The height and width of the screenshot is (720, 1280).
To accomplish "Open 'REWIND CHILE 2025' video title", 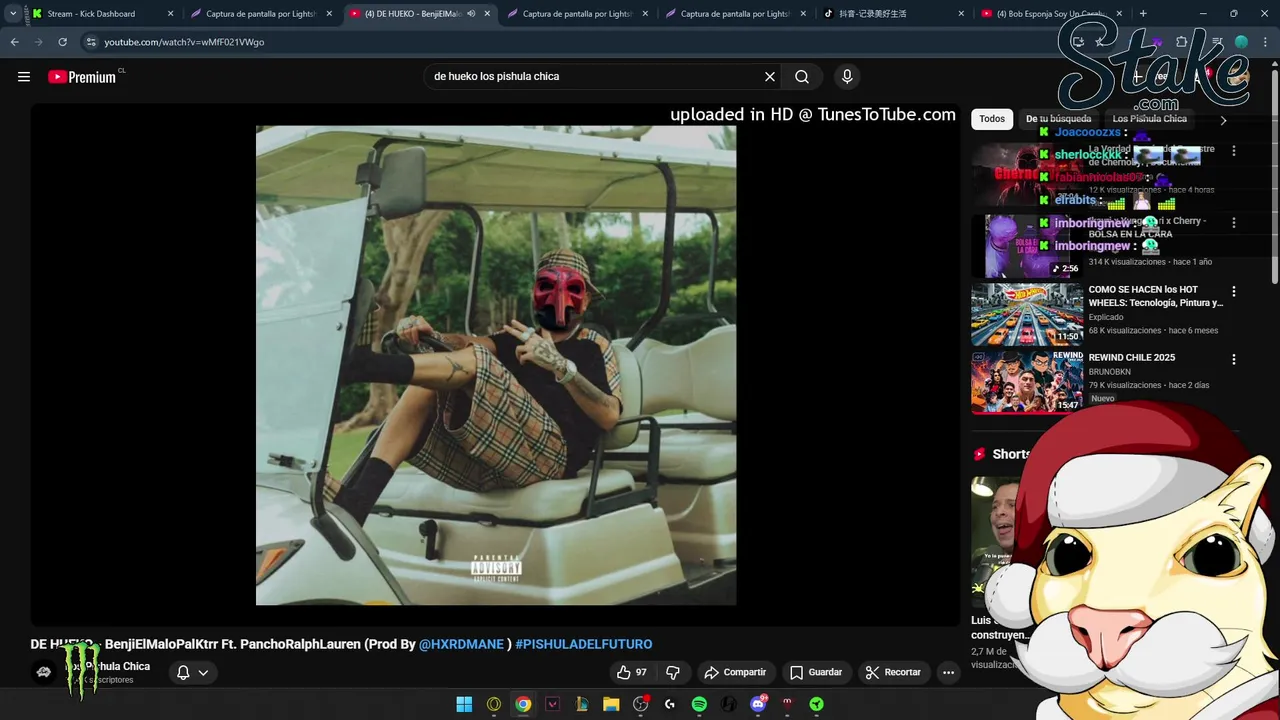I will pos(1131,358).
